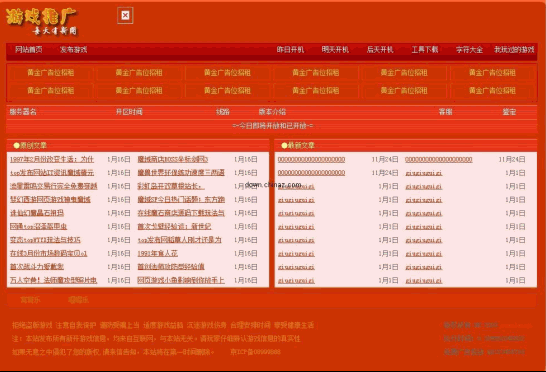Screen dimensions: 546x372
Task: Click the 服务器名 column header
Action: (x=23, y=112)
